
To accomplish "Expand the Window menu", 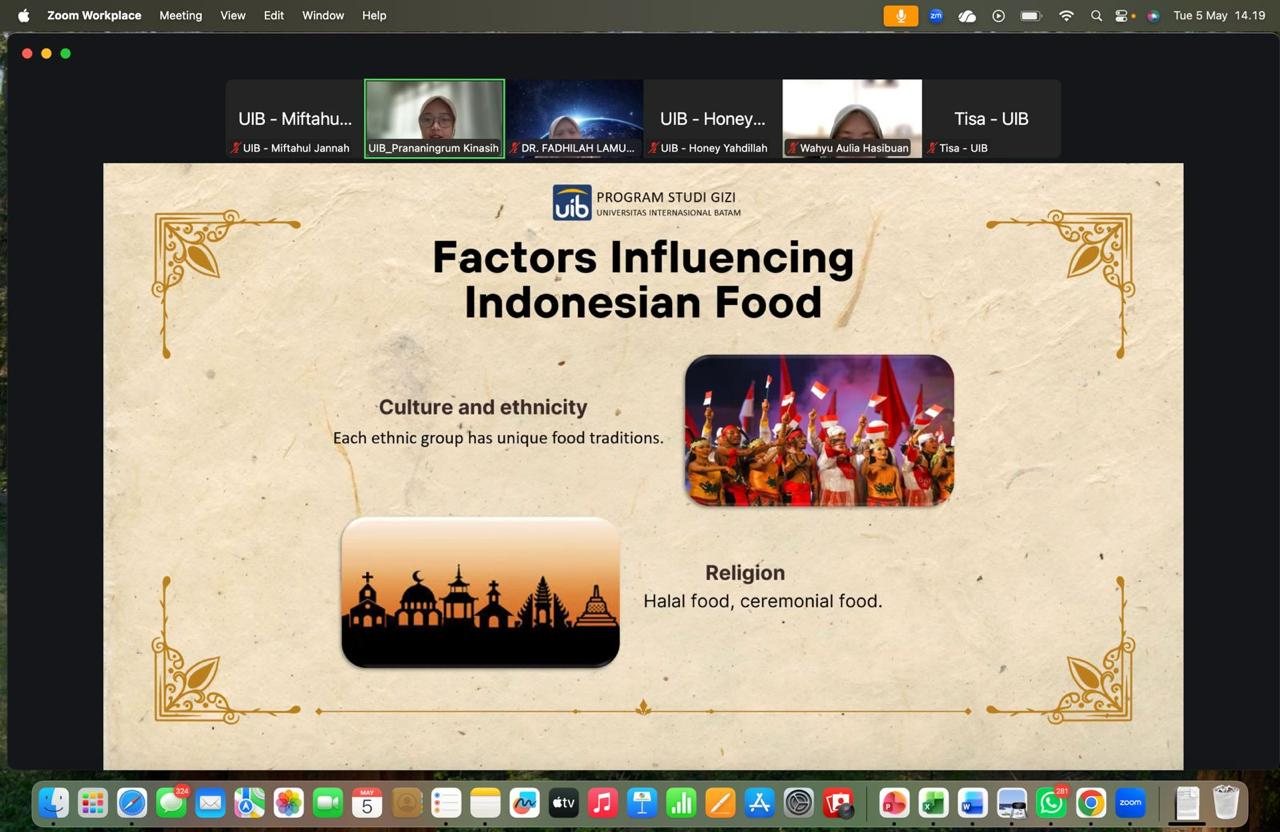I will pos(323,16).
